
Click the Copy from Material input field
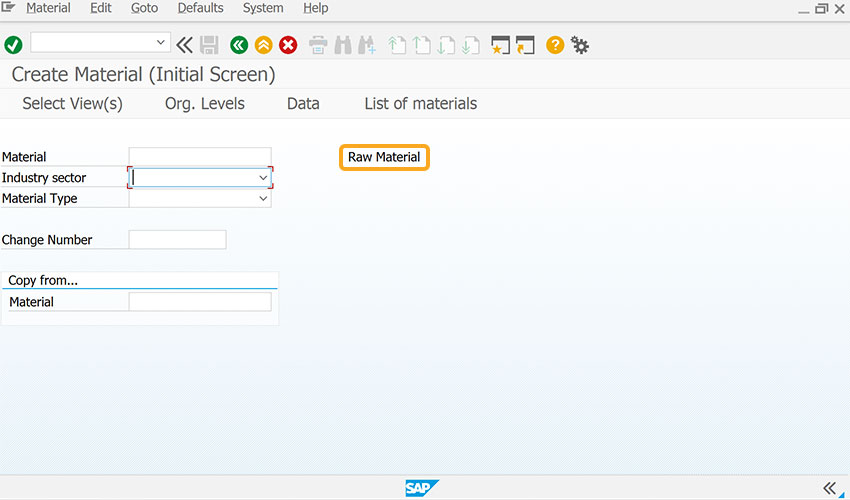(x=200, y=302)
